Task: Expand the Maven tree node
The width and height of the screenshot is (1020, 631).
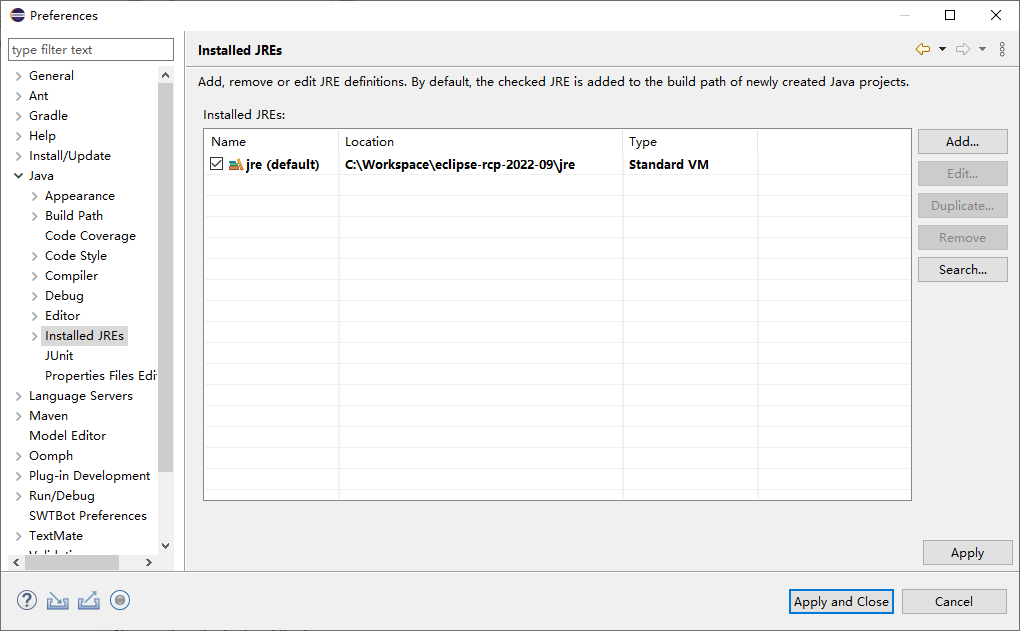Action: pos(18,416)
